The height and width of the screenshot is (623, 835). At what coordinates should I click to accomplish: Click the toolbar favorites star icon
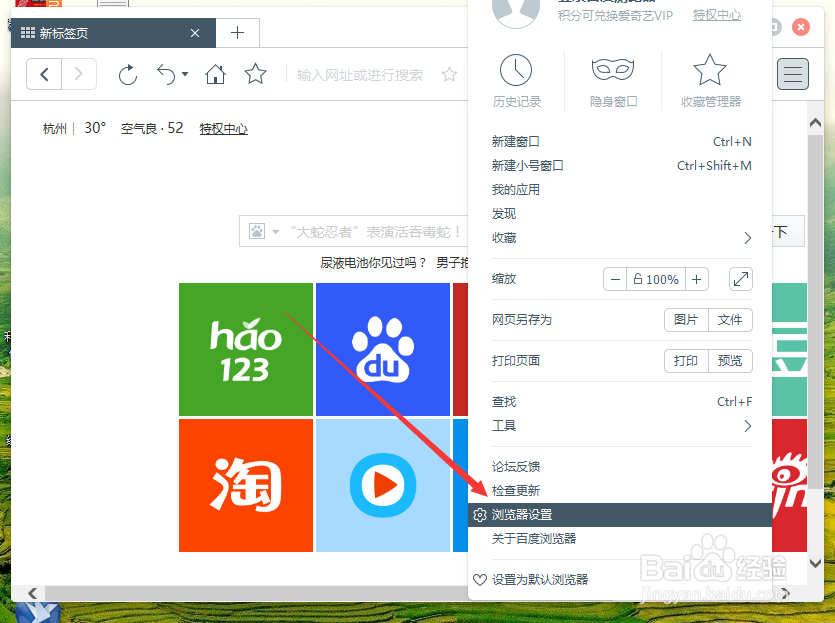coord(255,74)
